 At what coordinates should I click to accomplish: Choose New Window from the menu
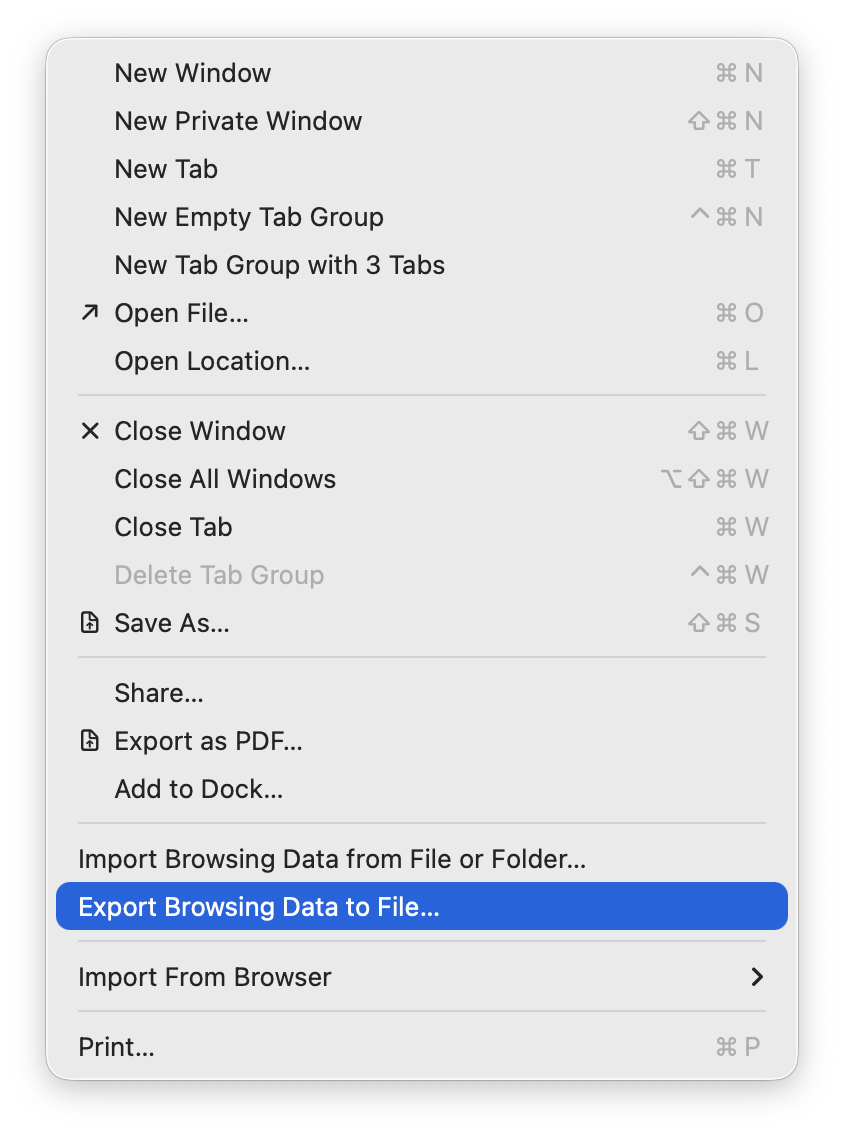click(x=193, y=73)
